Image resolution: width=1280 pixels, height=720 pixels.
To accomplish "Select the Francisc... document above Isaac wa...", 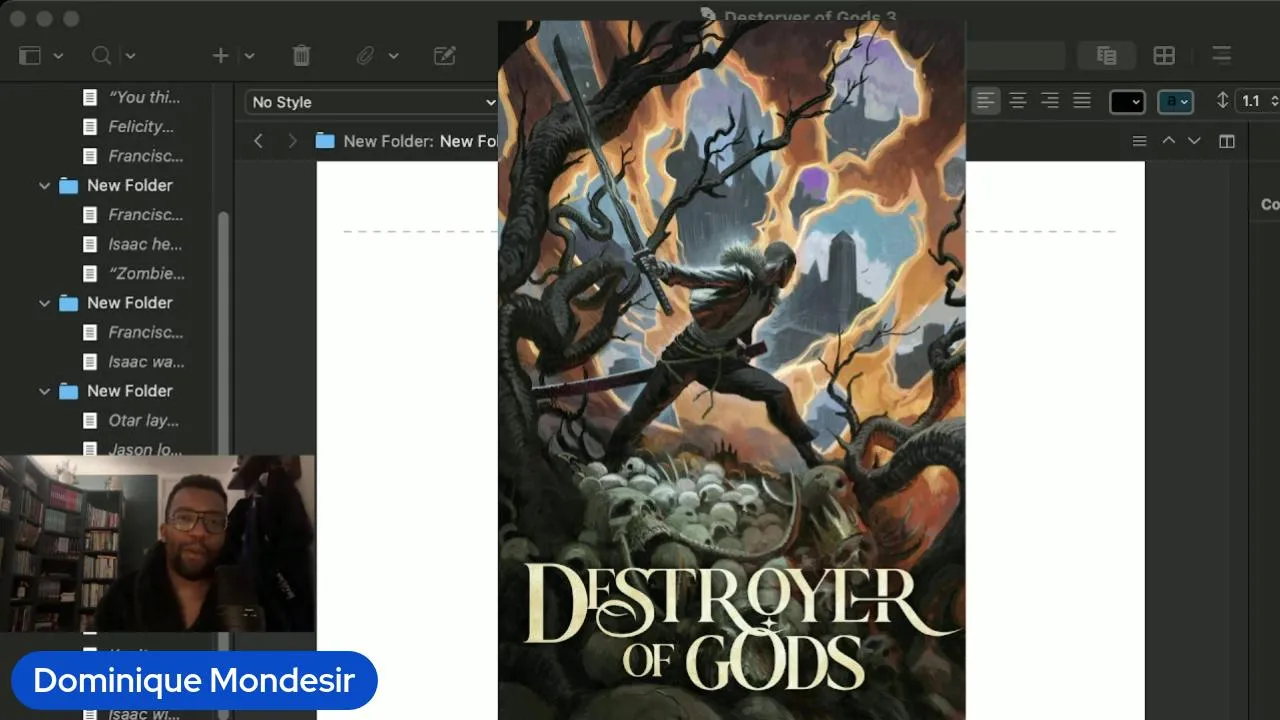I will point(145,332).
